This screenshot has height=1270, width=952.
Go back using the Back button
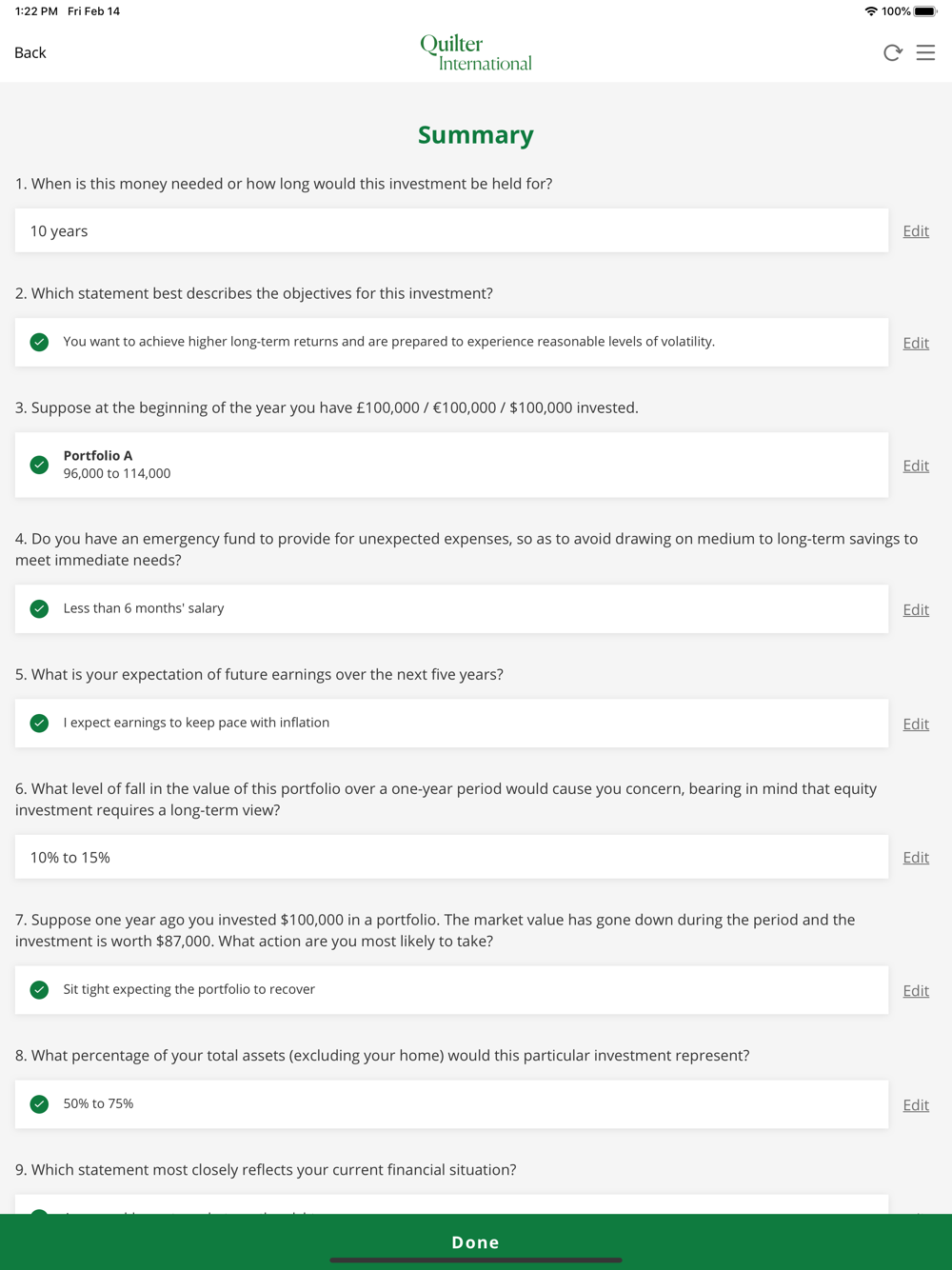coord(30,53)
